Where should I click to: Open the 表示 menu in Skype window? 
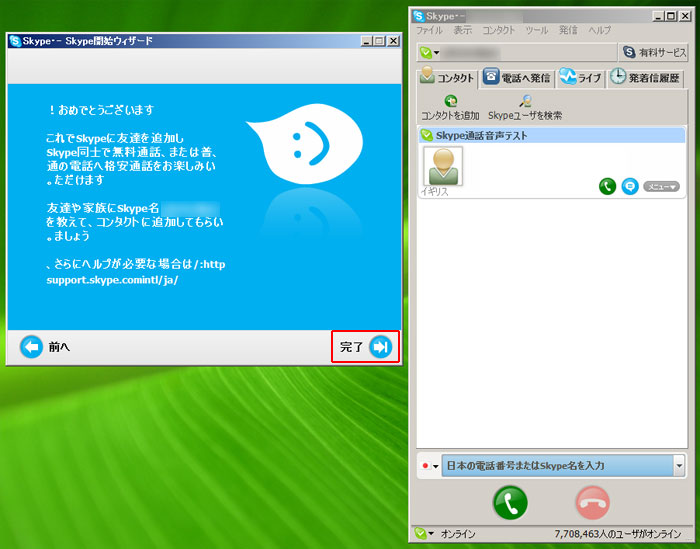coord(462,30)
